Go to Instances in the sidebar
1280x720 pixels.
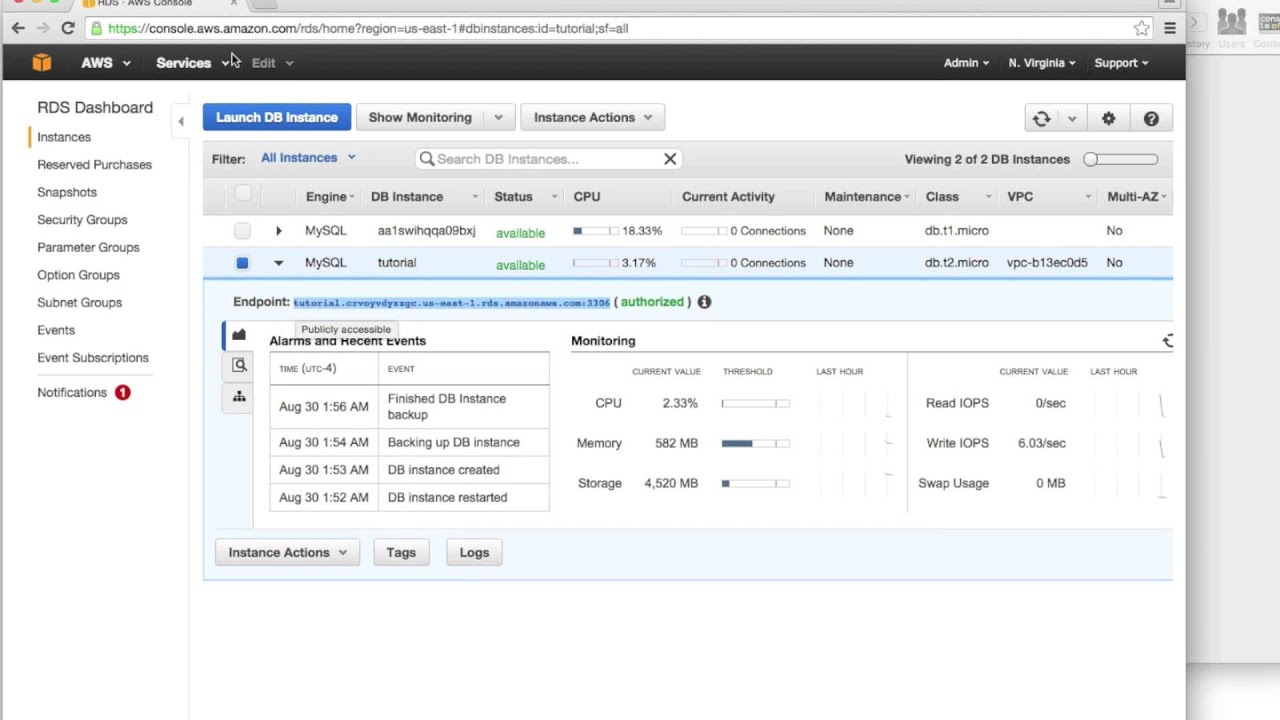64,137
